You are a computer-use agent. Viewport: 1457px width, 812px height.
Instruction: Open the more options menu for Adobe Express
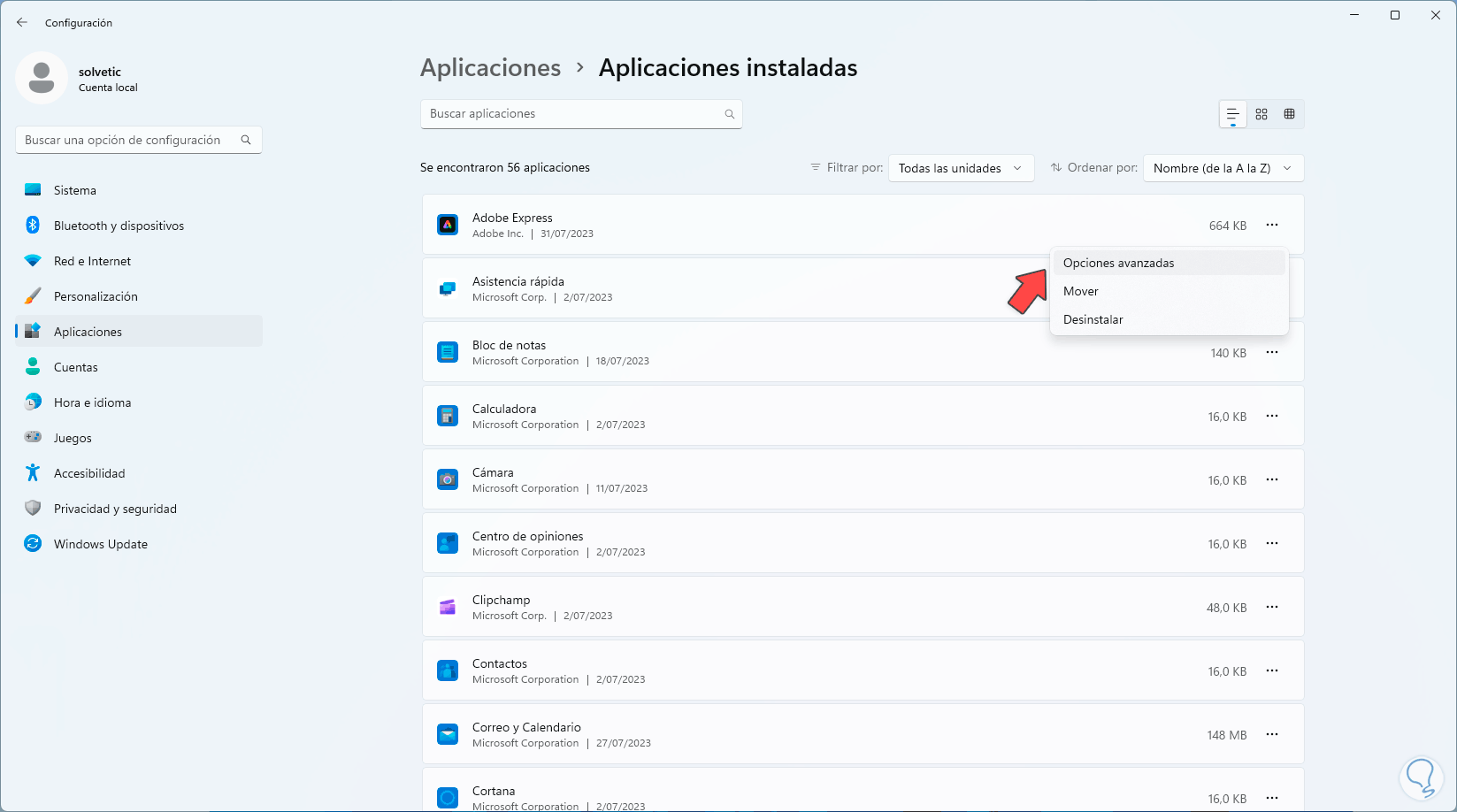click(x=1272, y=226)
